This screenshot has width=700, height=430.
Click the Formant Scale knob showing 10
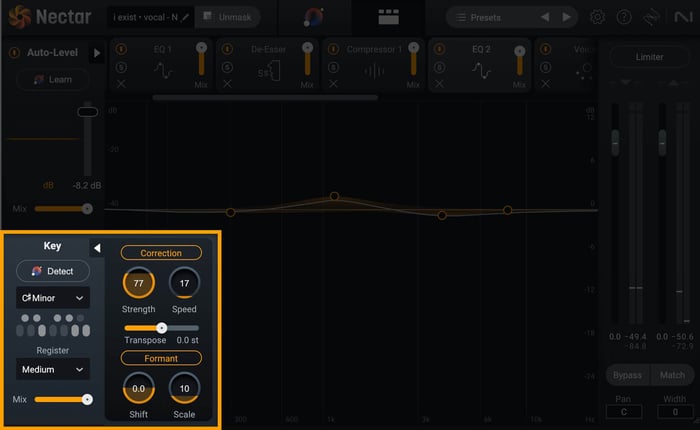tap(184, 388)
